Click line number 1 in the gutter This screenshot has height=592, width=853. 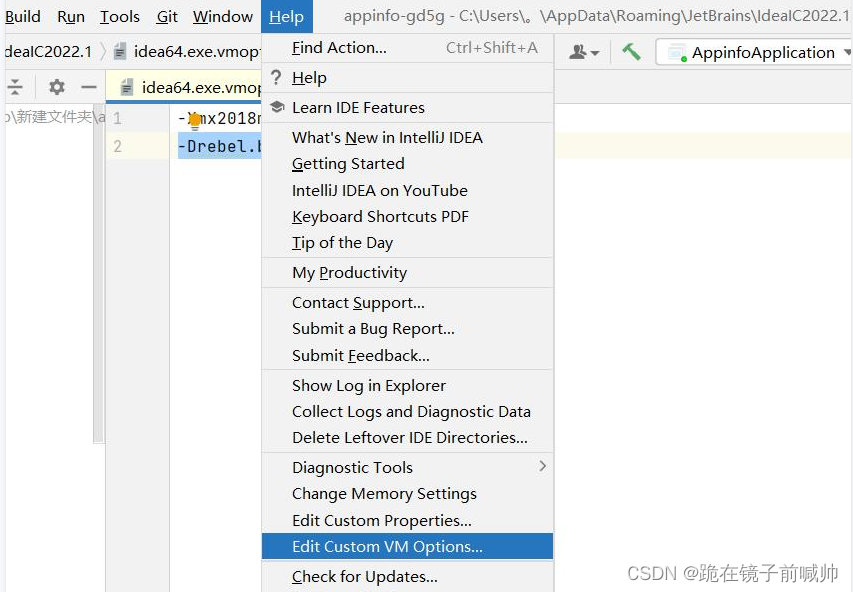click(x=117, y=118)
